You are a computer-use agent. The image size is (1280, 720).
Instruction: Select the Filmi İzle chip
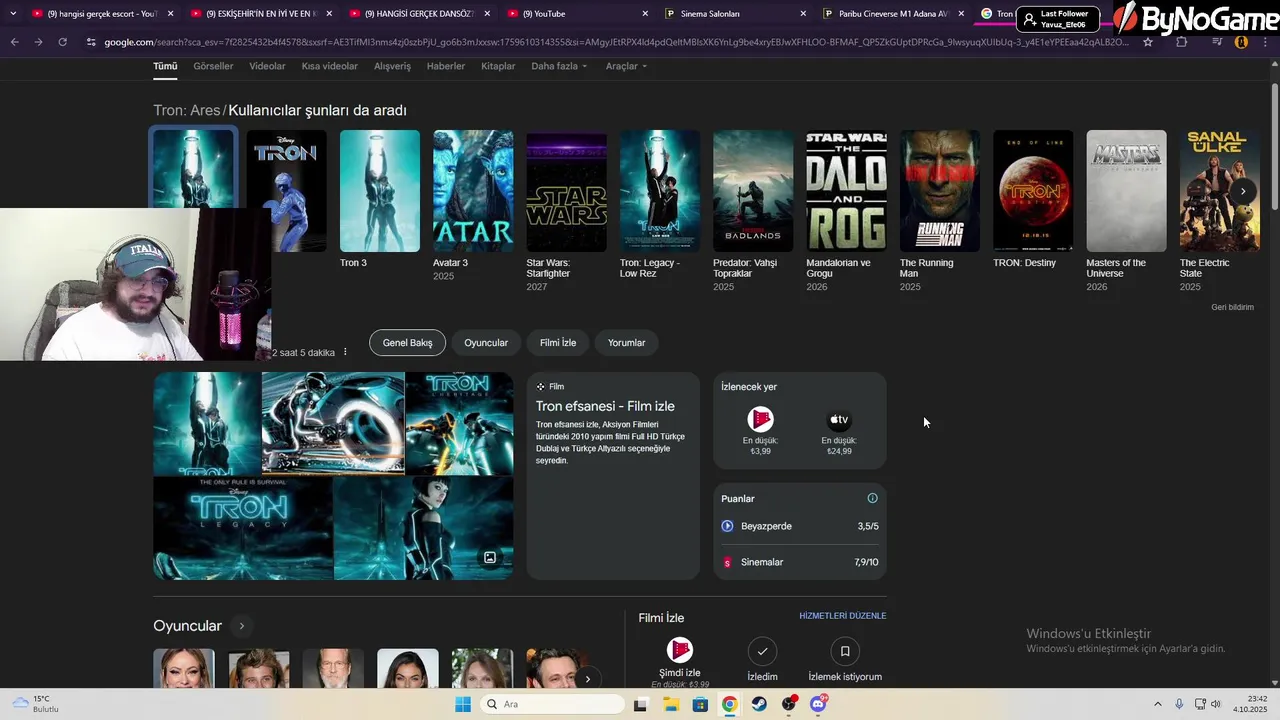click(x=558, y=342)
